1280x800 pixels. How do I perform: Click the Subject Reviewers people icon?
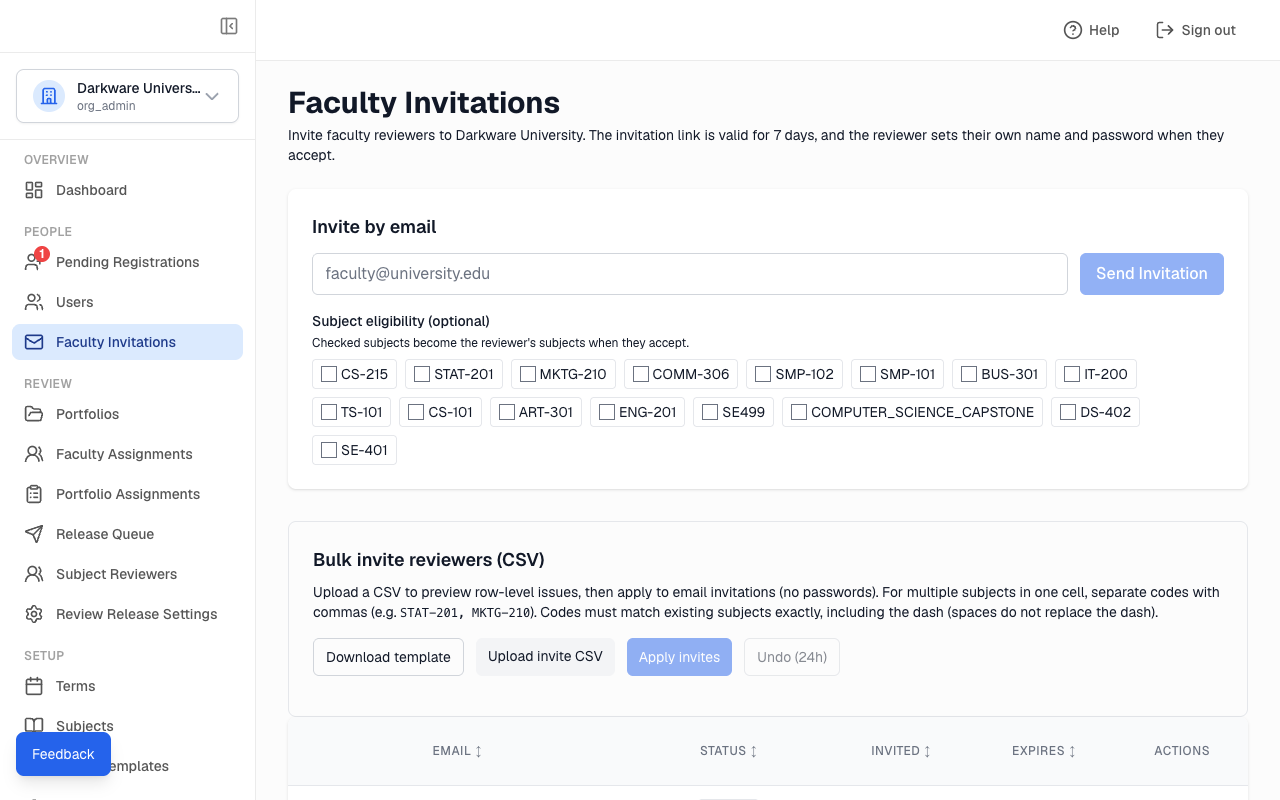click(34, 574)
